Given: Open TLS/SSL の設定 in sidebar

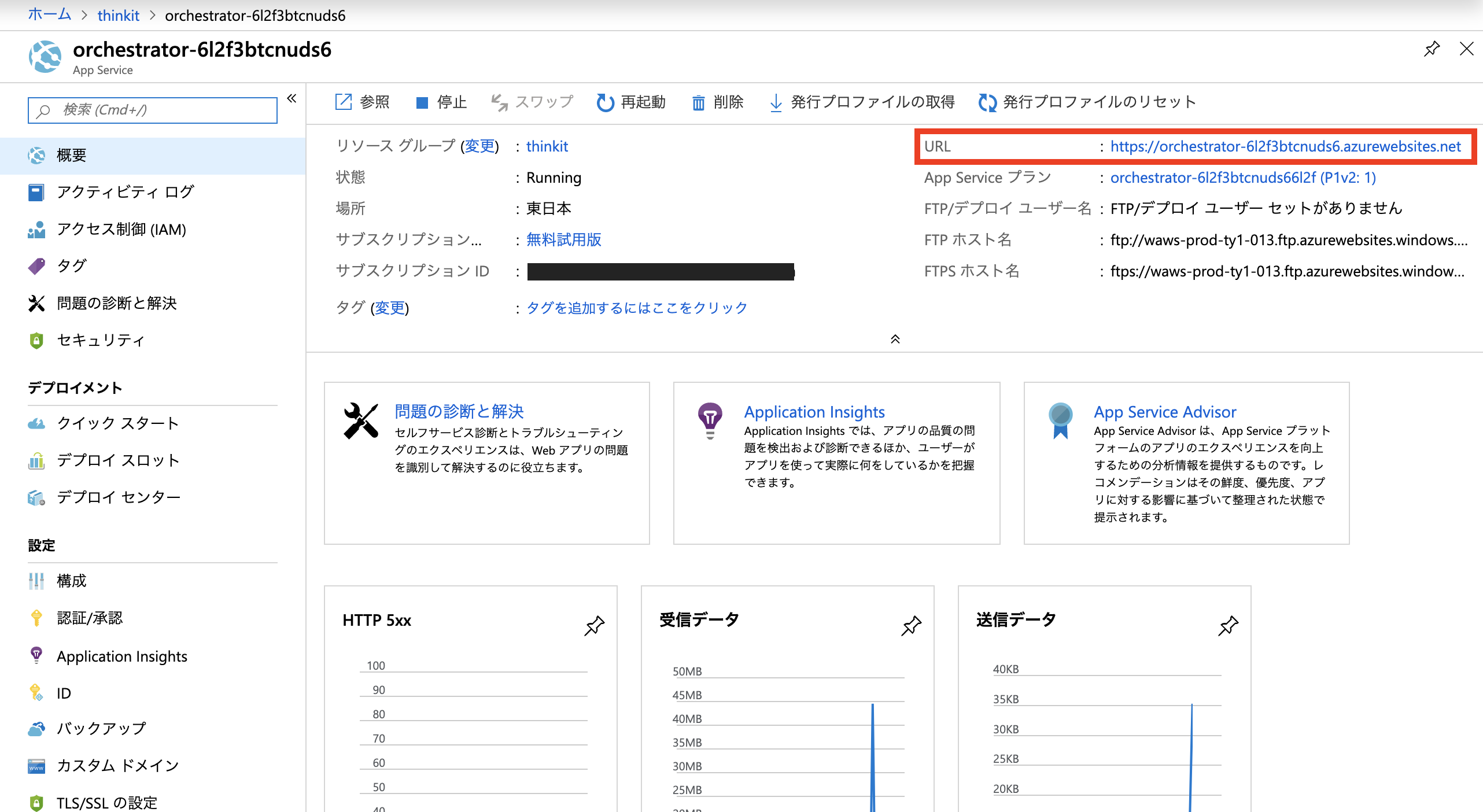Looking at the screenshot, I should point(153,803).
